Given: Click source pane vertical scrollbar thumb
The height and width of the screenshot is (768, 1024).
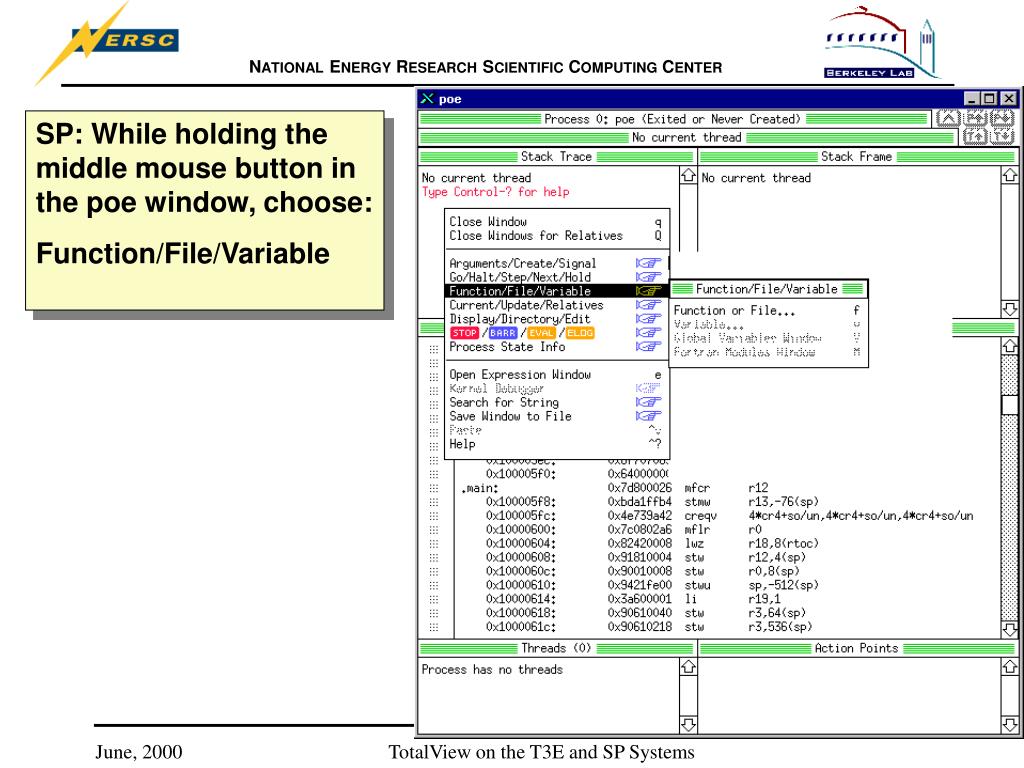Looking at the screenshot, I should pyautogui.click(x=1009, y=405).
